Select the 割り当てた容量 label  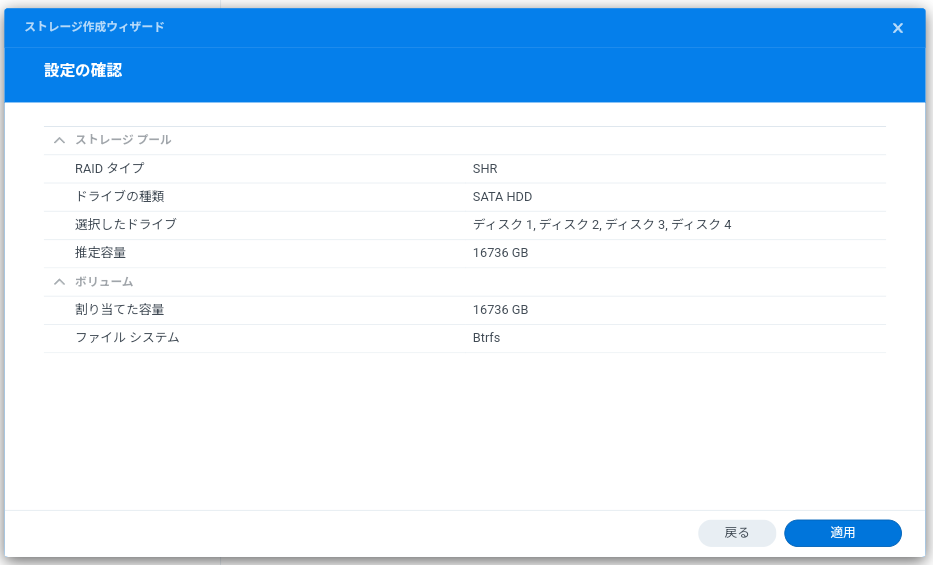pos(119,310)
